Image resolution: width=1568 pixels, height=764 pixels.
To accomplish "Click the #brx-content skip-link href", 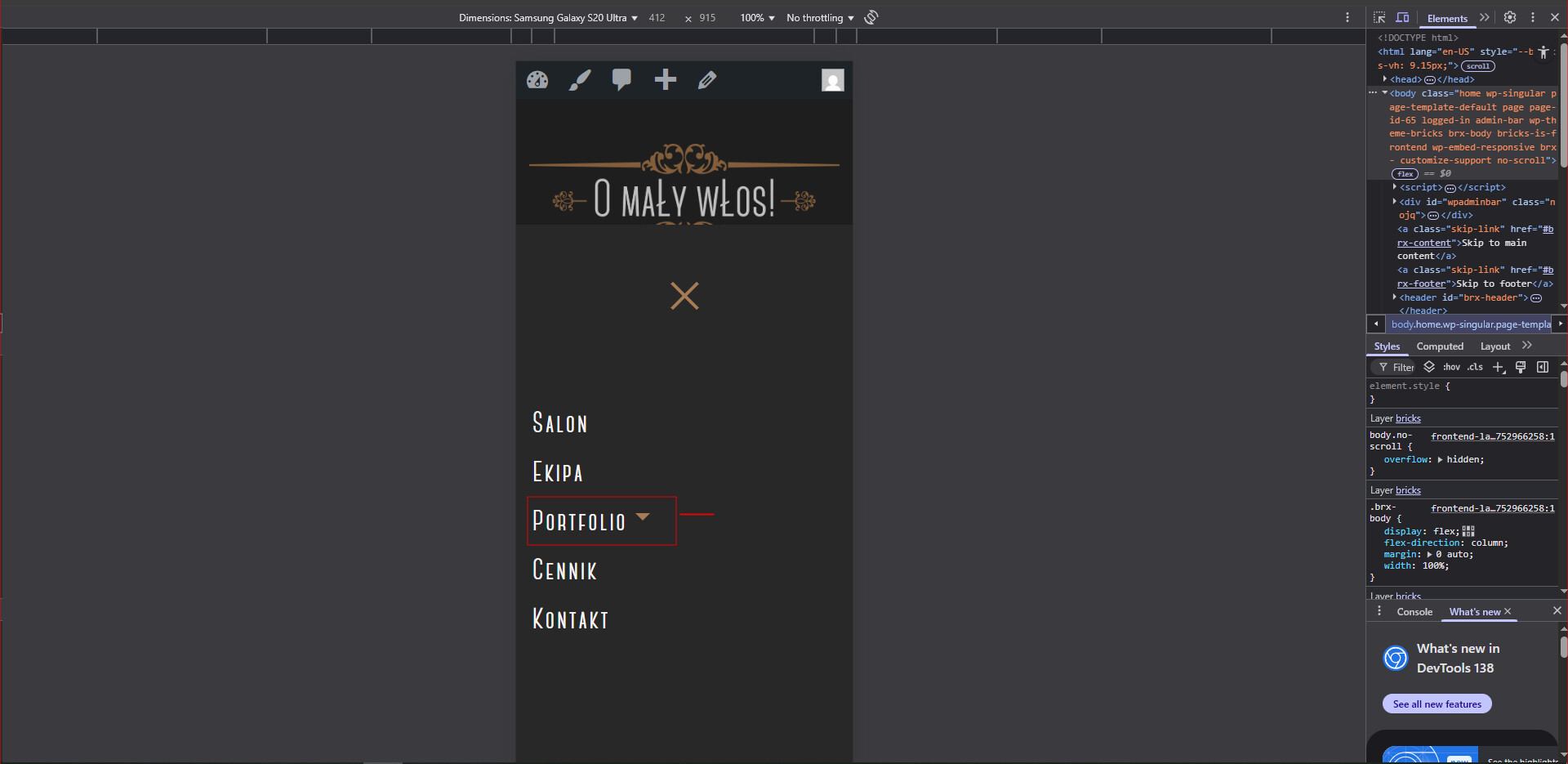I will point(1474,236).
